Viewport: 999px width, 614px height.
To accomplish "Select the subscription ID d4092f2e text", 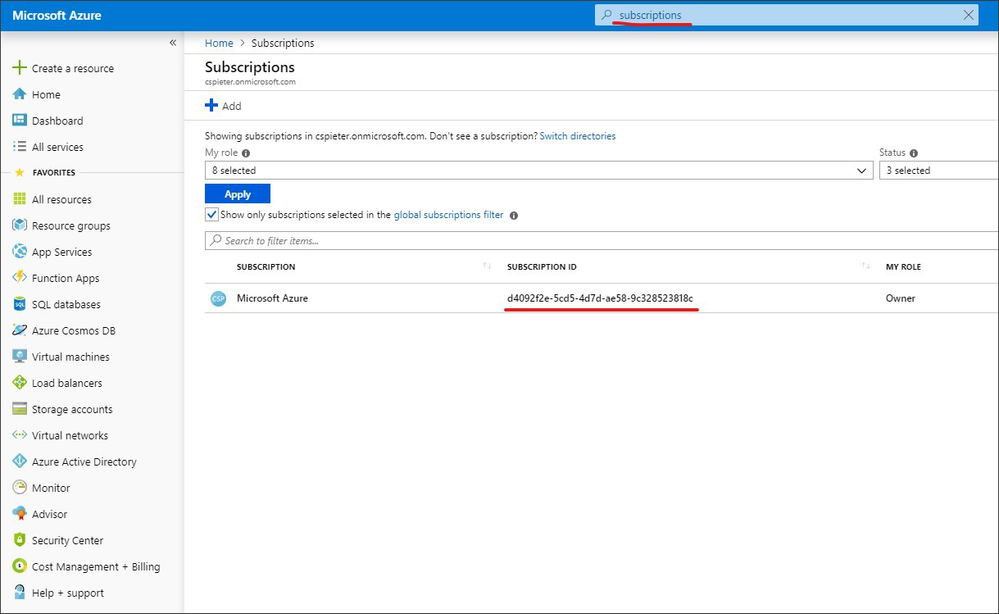I will point(600,298).
